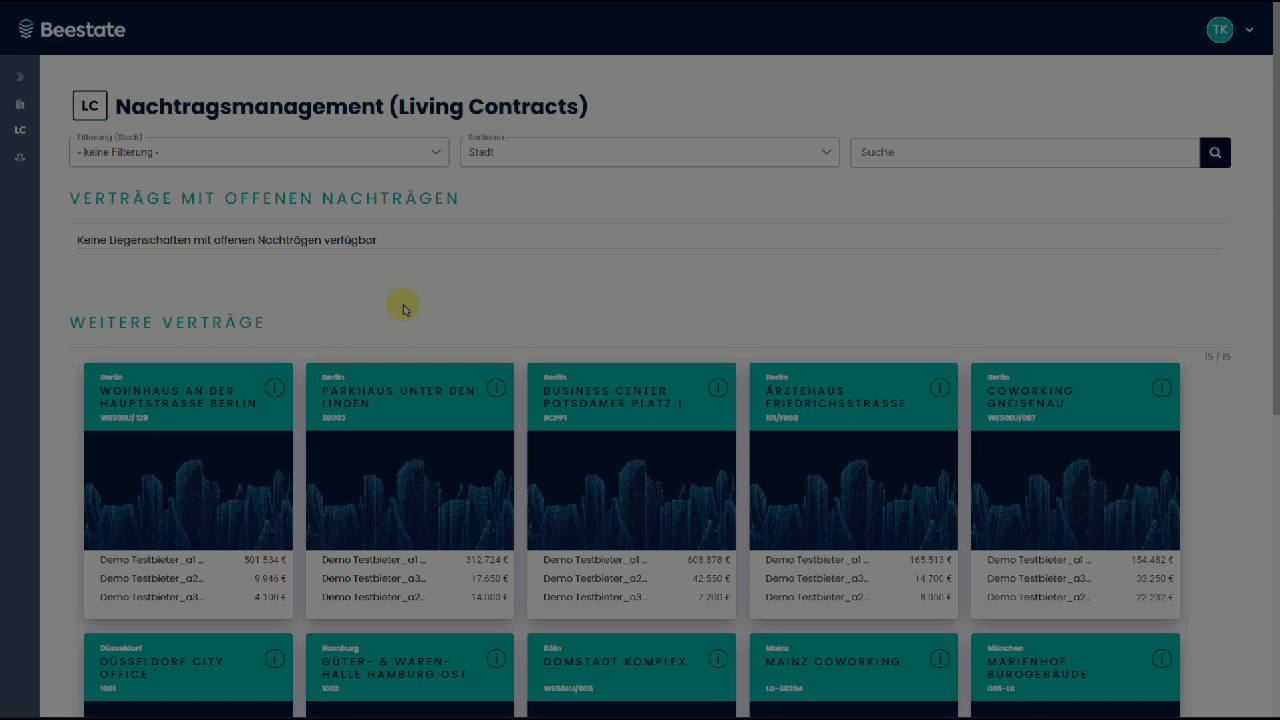Open the buildings icon in sidebar

click(20, 104)
